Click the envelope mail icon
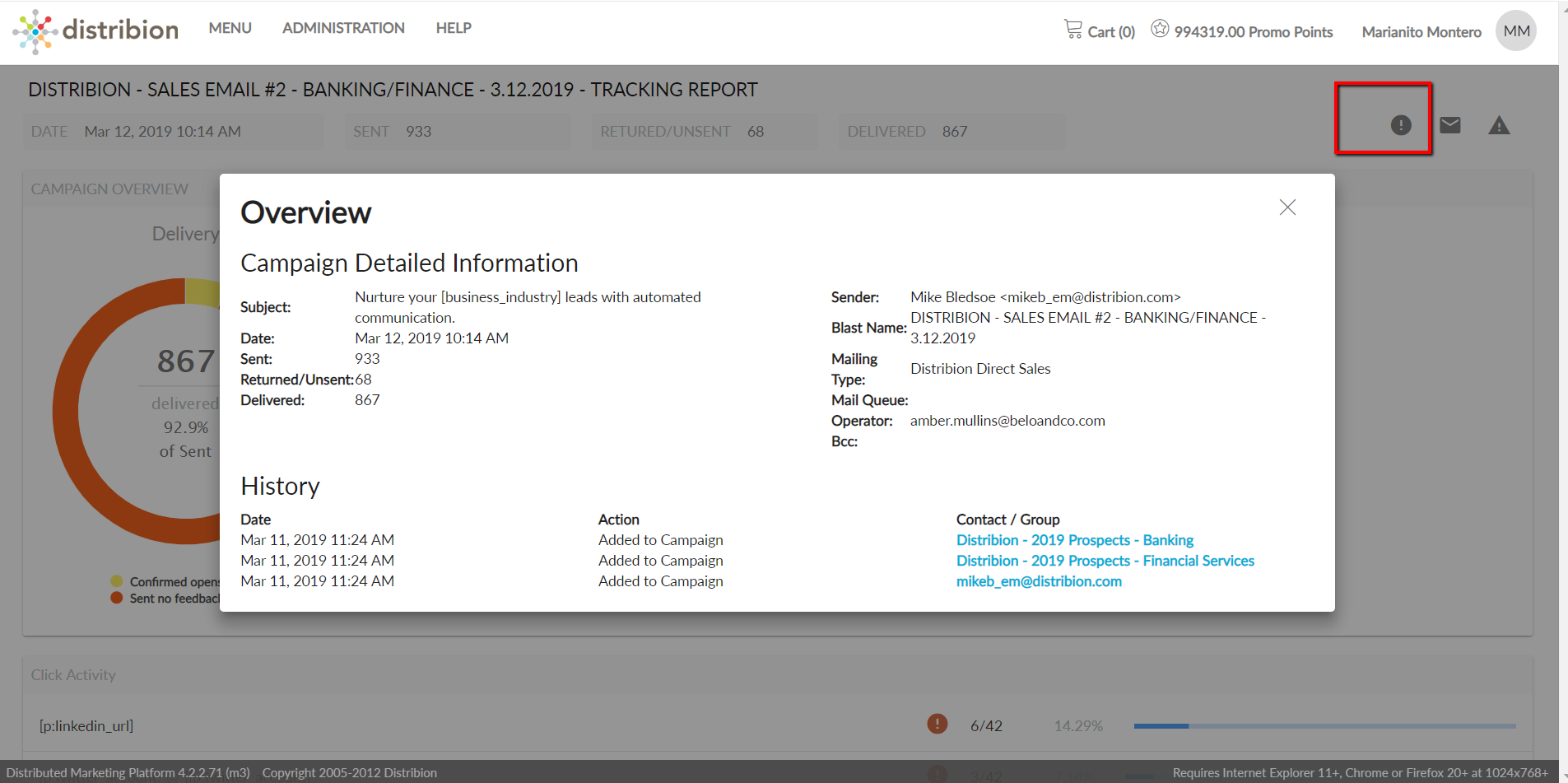The height and width of the screenshot is (783, 1568). coord(1450,125)
